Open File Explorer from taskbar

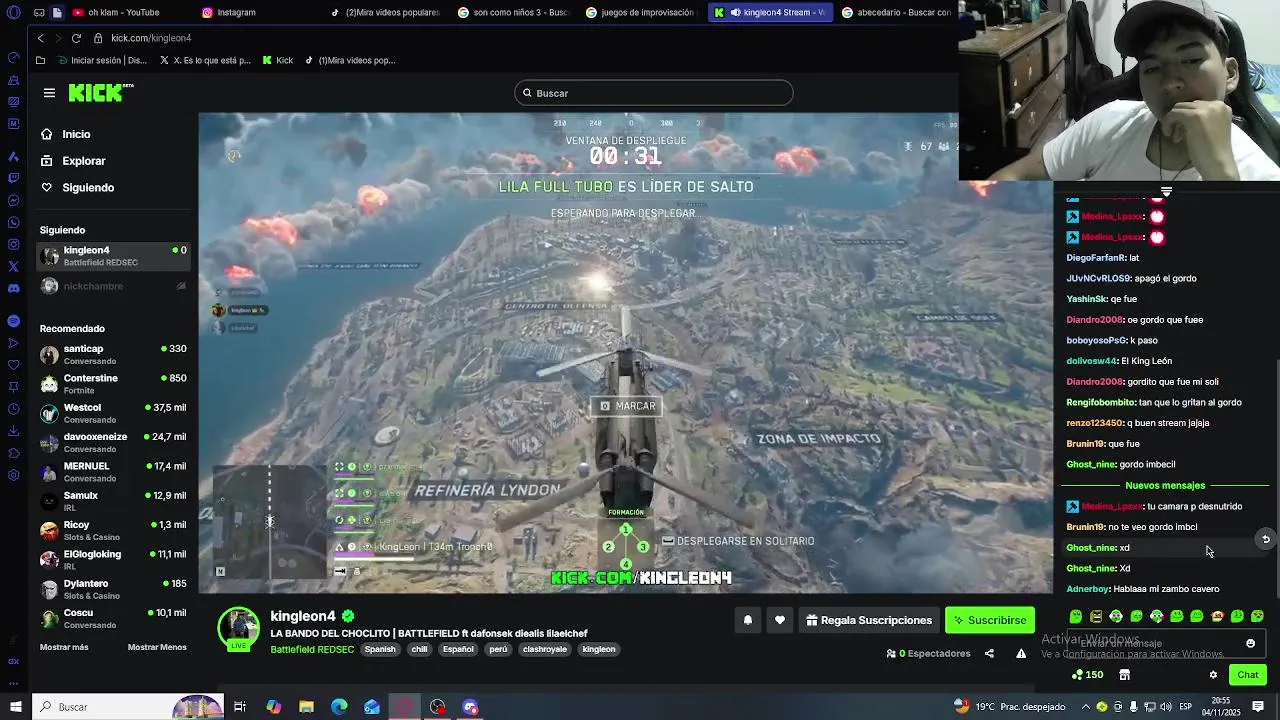pyautogui.click(x=306, y=707)
